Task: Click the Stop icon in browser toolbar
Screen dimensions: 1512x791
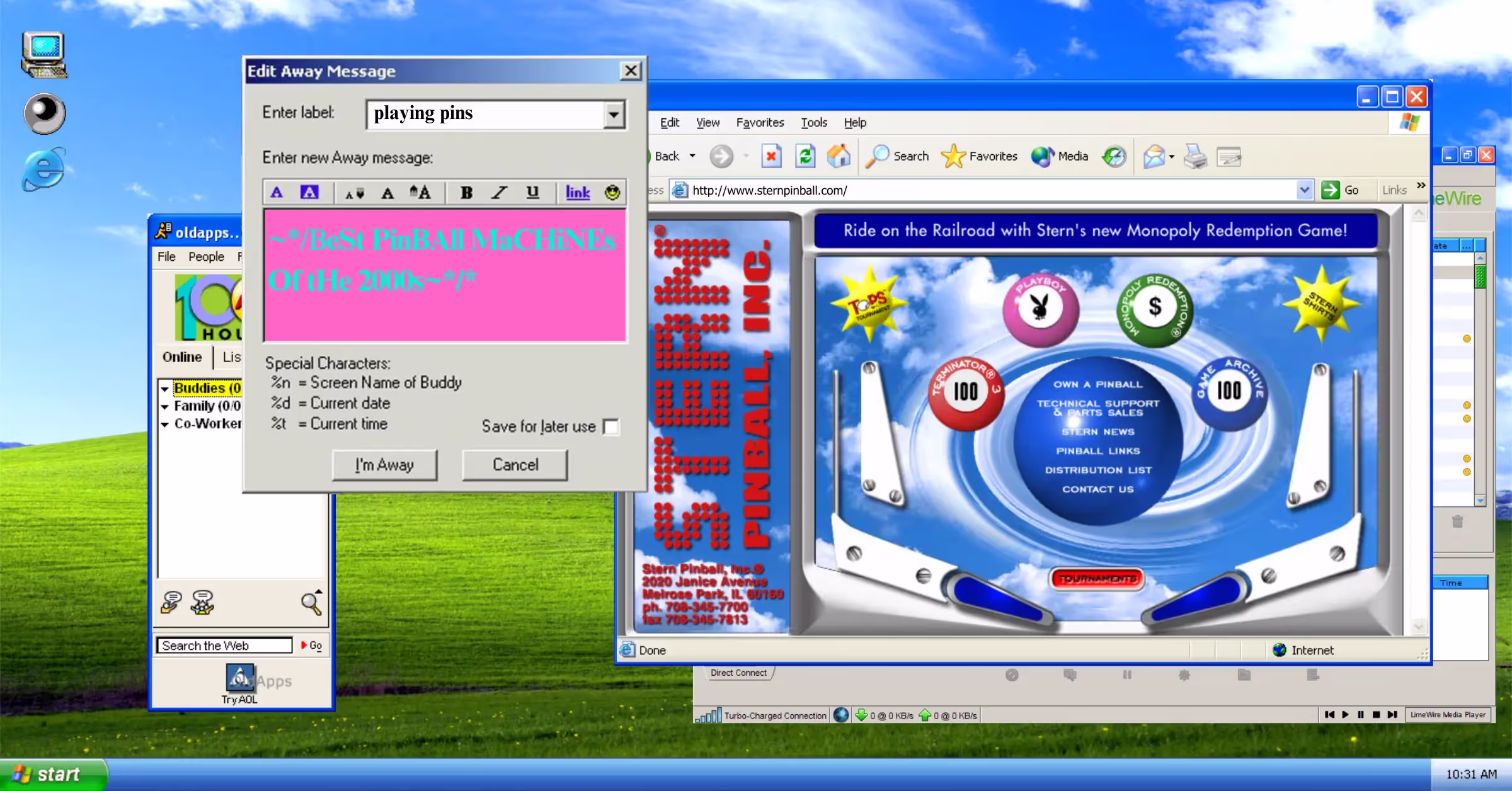Action: [771, 156]
